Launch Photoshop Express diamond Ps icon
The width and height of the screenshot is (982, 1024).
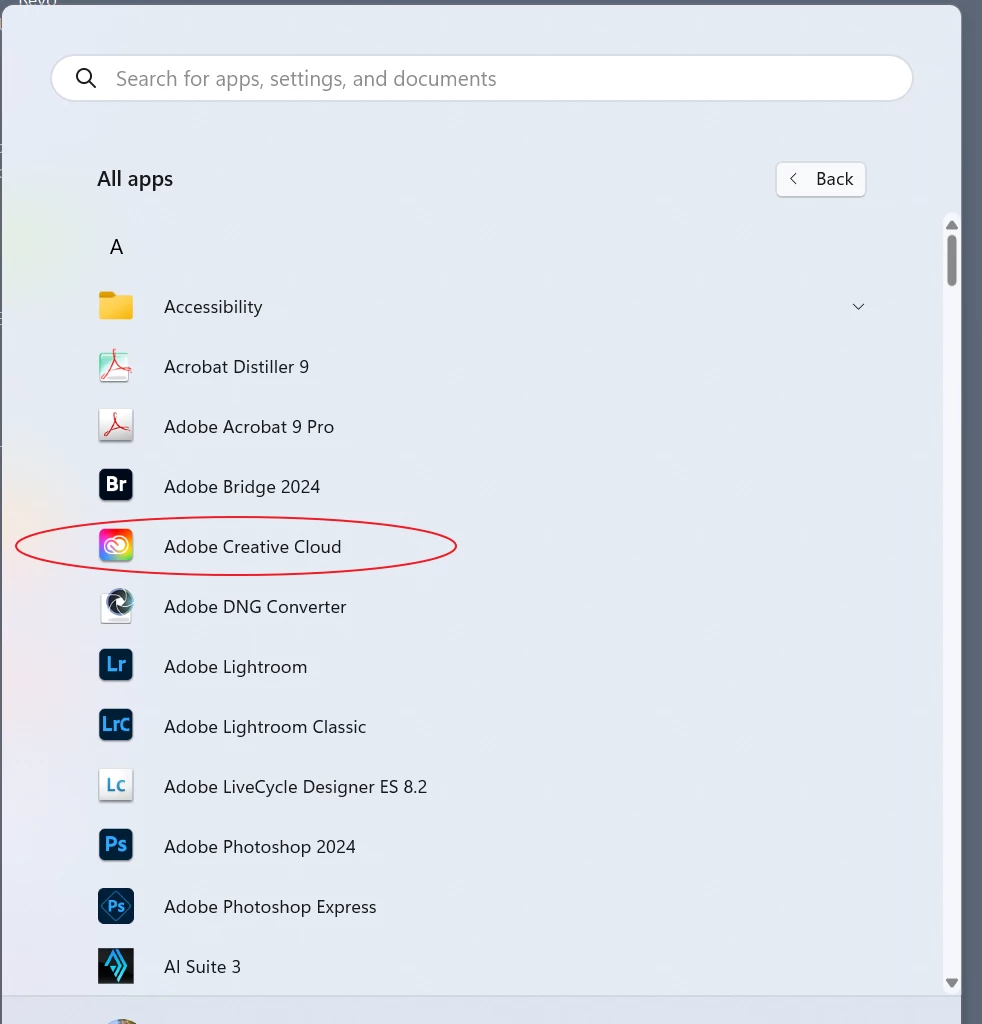(x=116, y=906)
